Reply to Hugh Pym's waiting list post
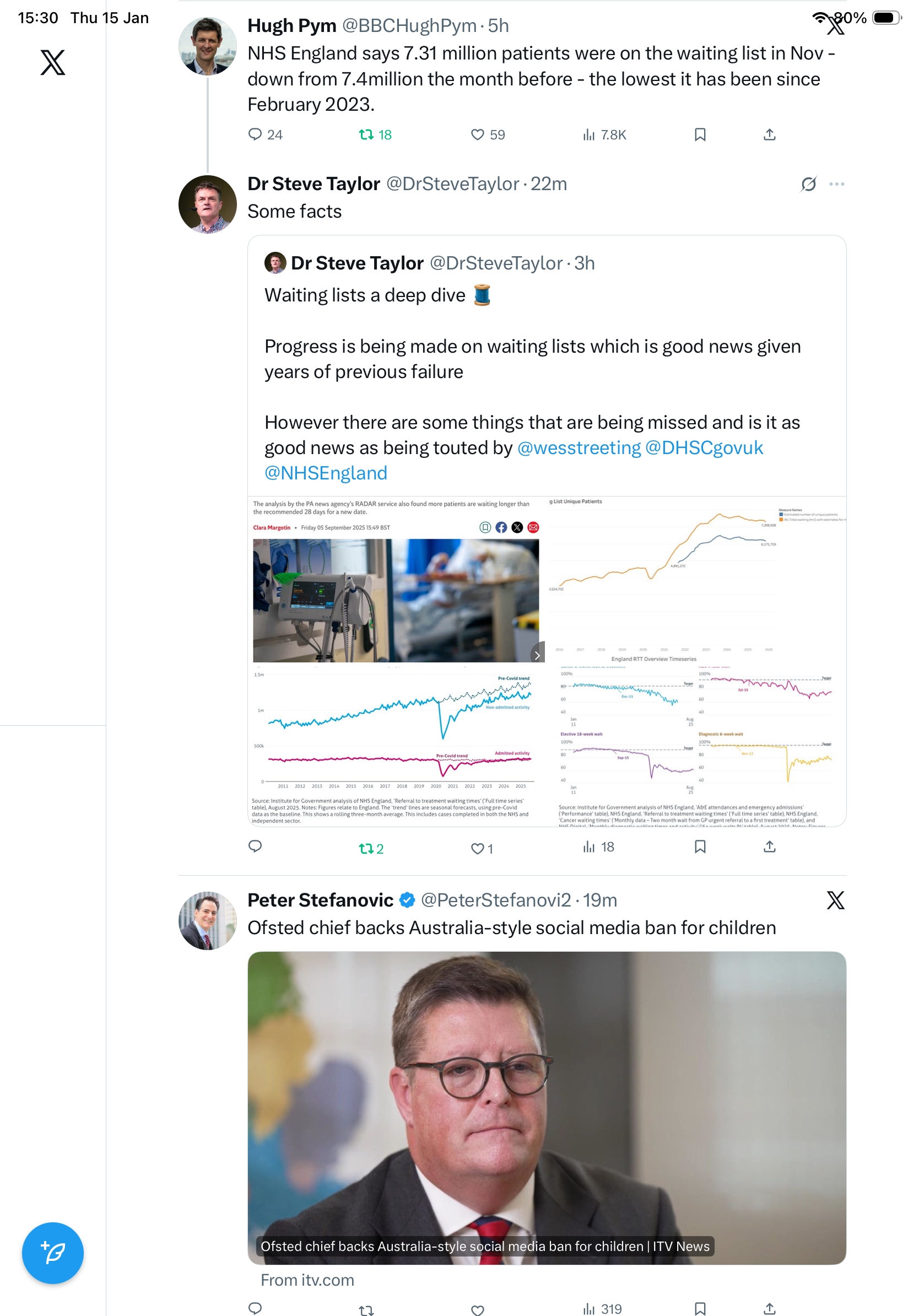The width and height of the screenshot is (919, 1316). [255, 134]
